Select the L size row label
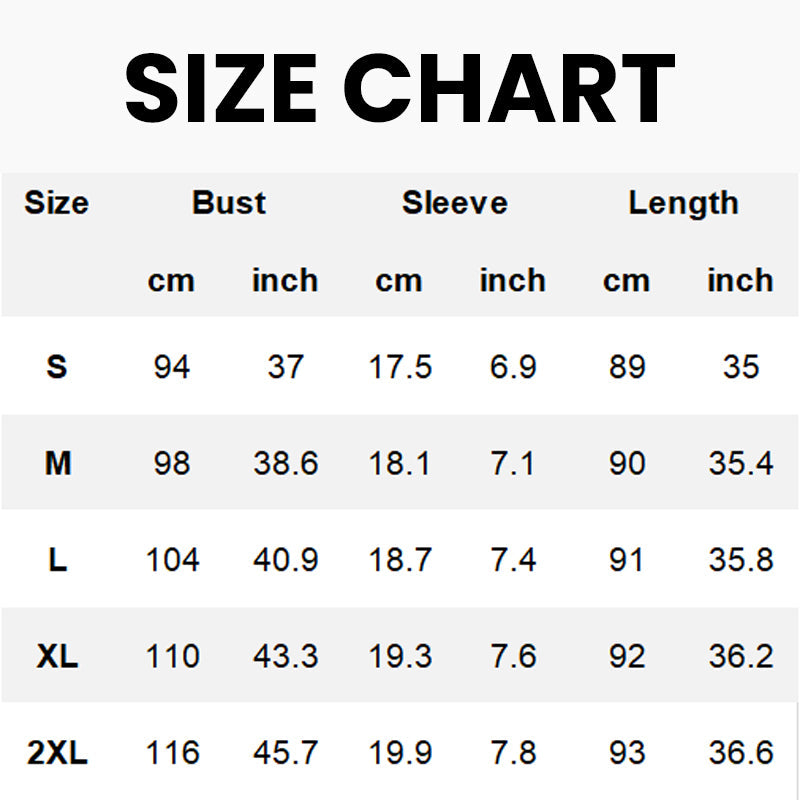 pos(58,560)
